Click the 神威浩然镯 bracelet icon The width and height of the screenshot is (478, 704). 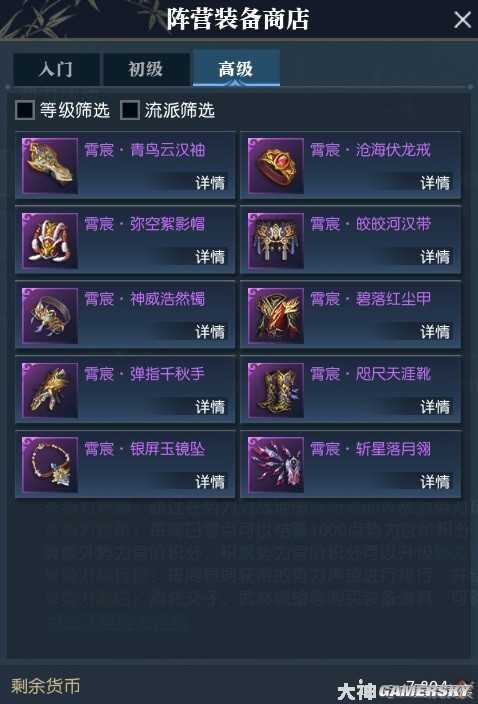(50, 316)
